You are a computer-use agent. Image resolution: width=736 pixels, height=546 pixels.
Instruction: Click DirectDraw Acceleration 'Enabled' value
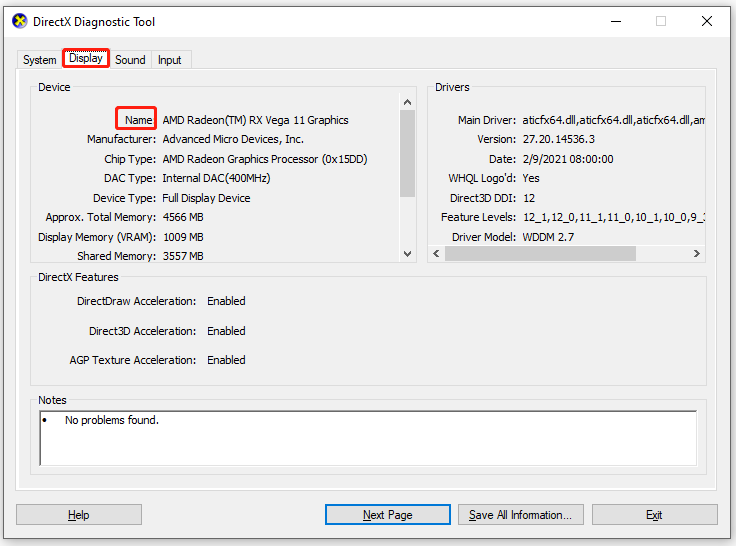click(226, 301)
